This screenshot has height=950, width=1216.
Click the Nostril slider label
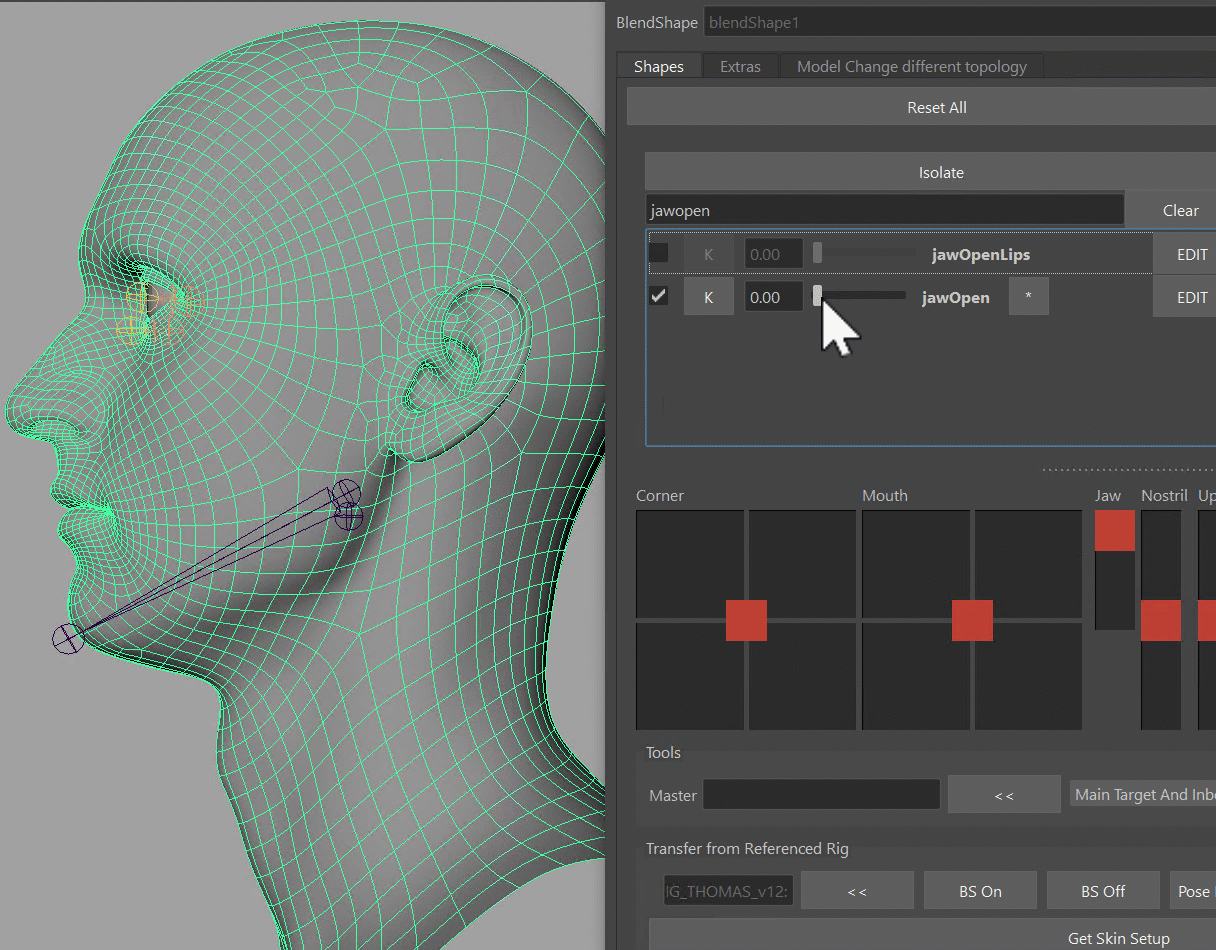[x=1164, y=495]
